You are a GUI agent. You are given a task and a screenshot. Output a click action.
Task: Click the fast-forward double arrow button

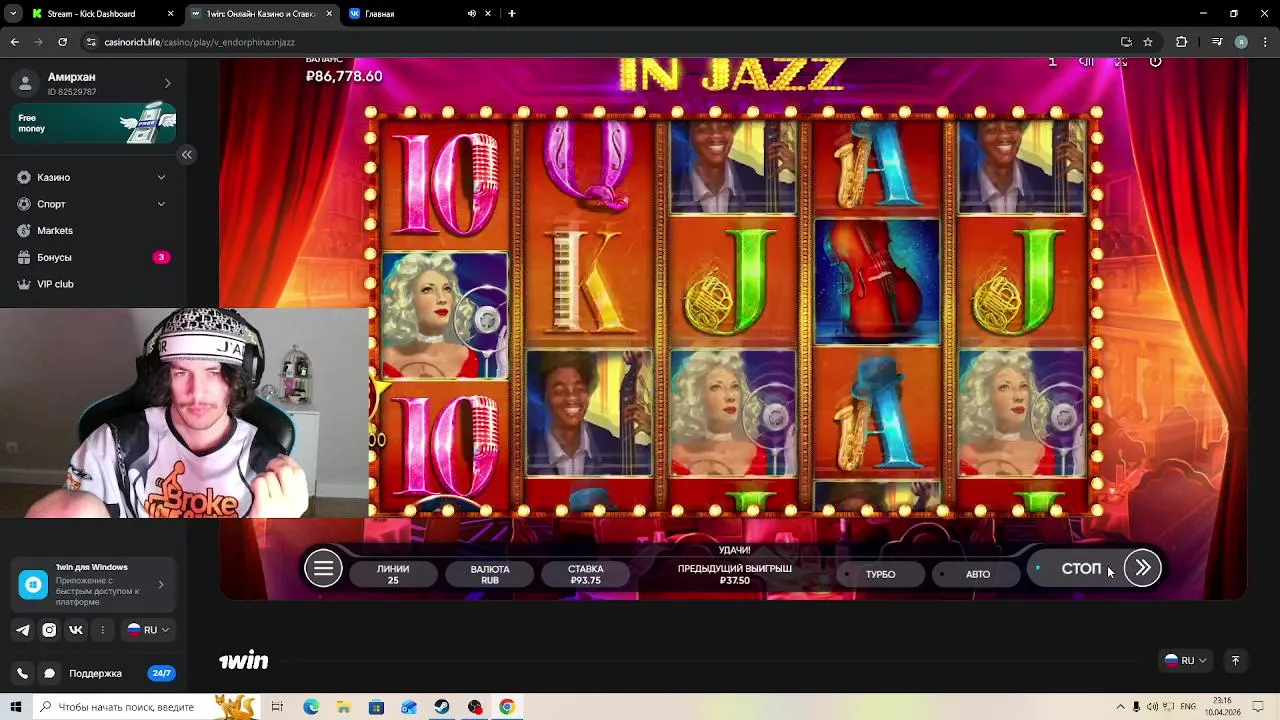tap(1143, 568)
